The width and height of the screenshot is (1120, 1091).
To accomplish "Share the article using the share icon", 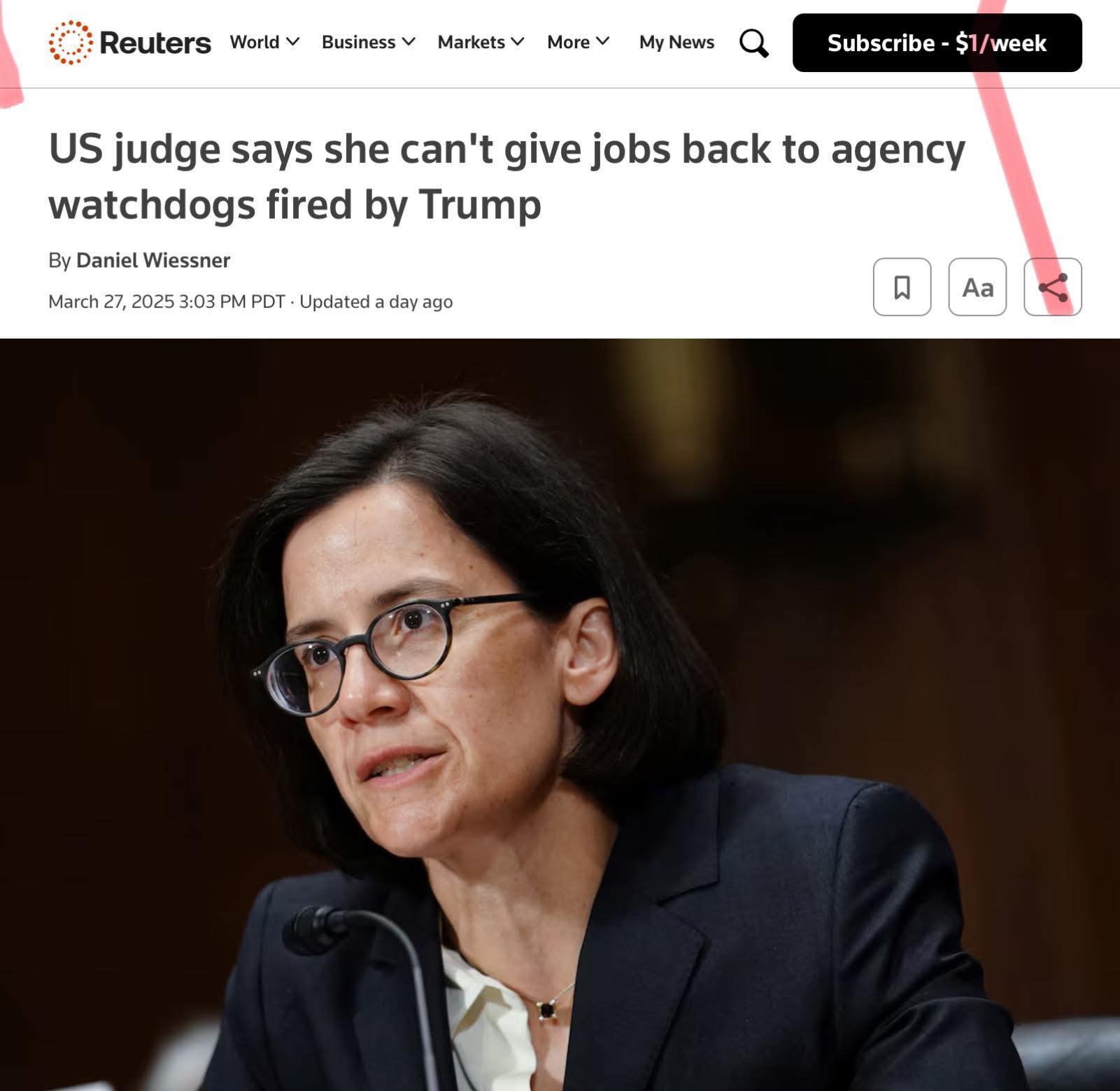I will (1052, 287).
